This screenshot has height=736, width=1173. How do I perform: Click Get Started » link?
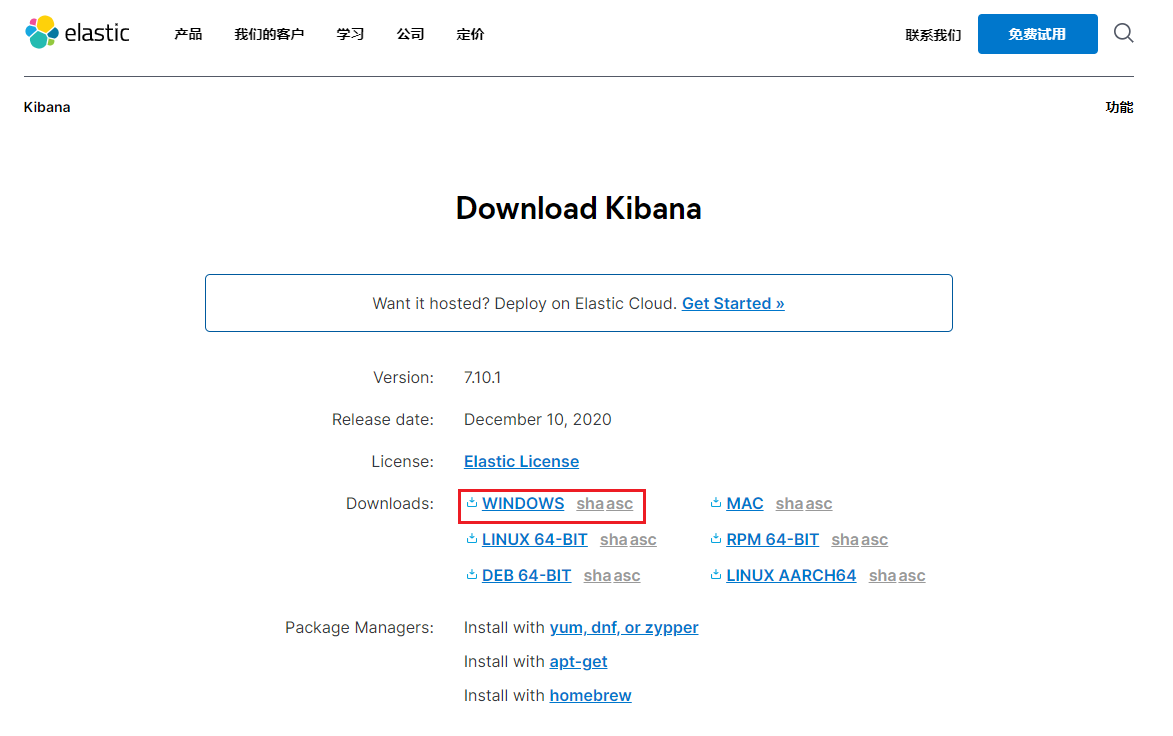(x=733, y=303)
